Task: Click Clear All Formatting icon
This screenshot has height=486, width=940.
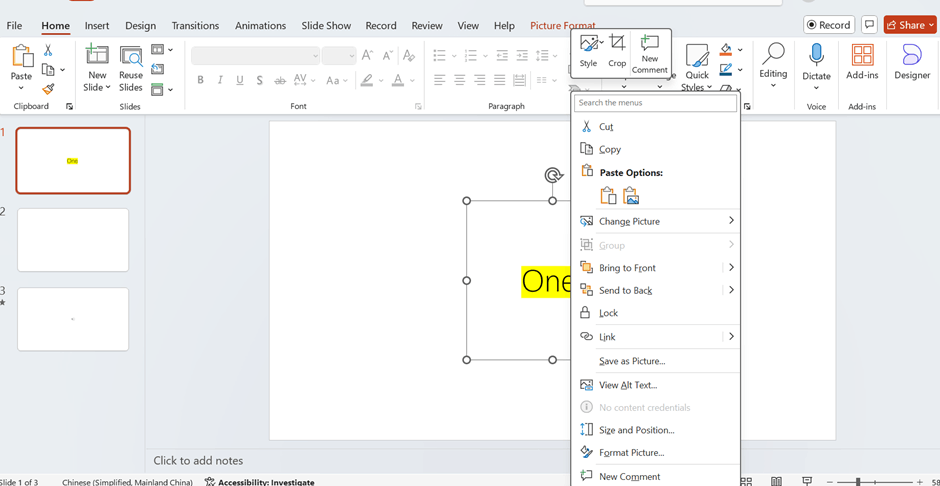Action: (409, 56)
